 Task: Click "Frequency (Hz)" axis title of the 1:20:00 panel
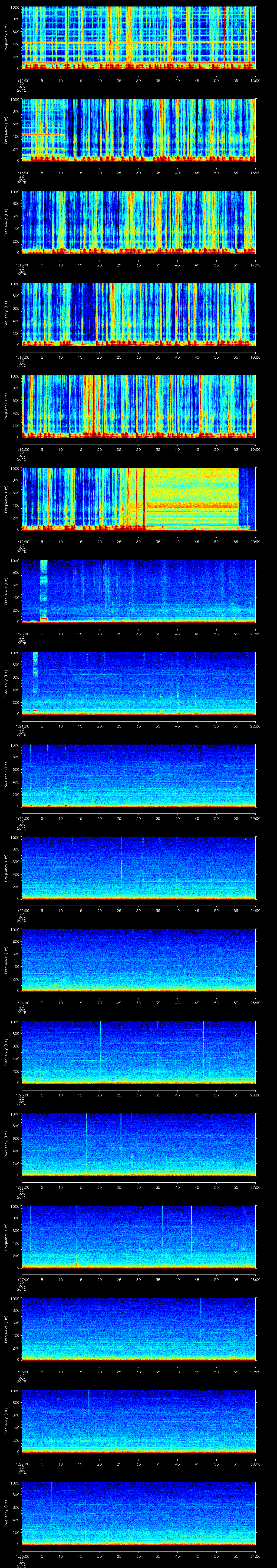coord(7,592)
